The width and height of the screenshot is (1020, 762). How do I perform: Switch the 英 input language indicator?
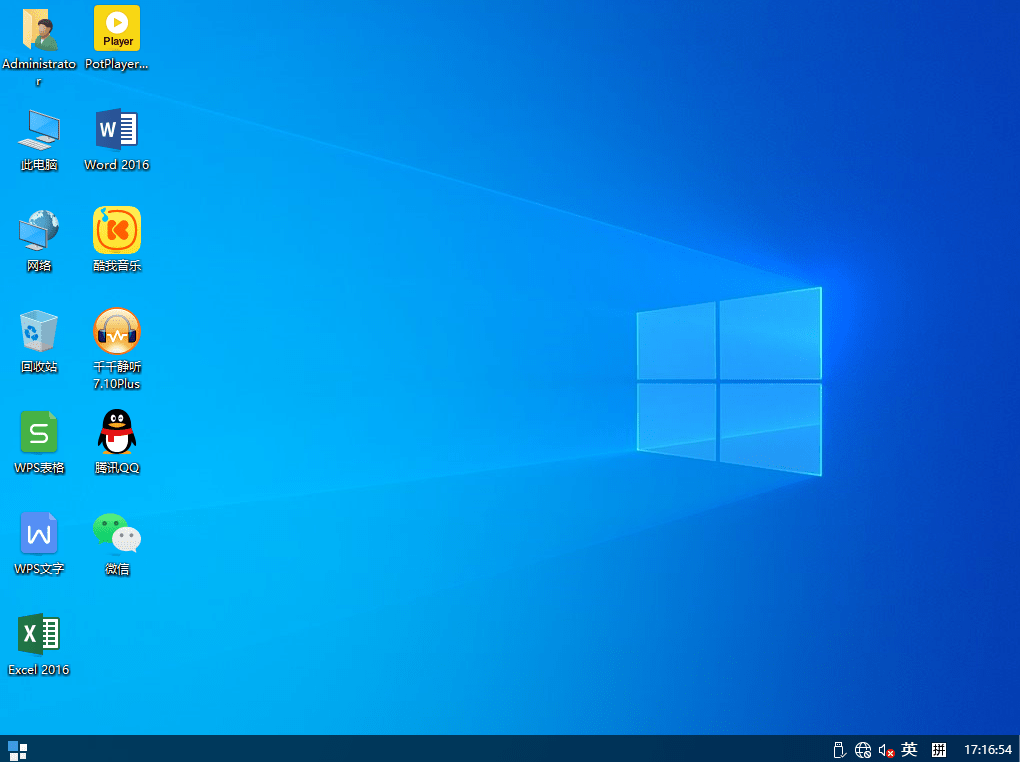909,749
